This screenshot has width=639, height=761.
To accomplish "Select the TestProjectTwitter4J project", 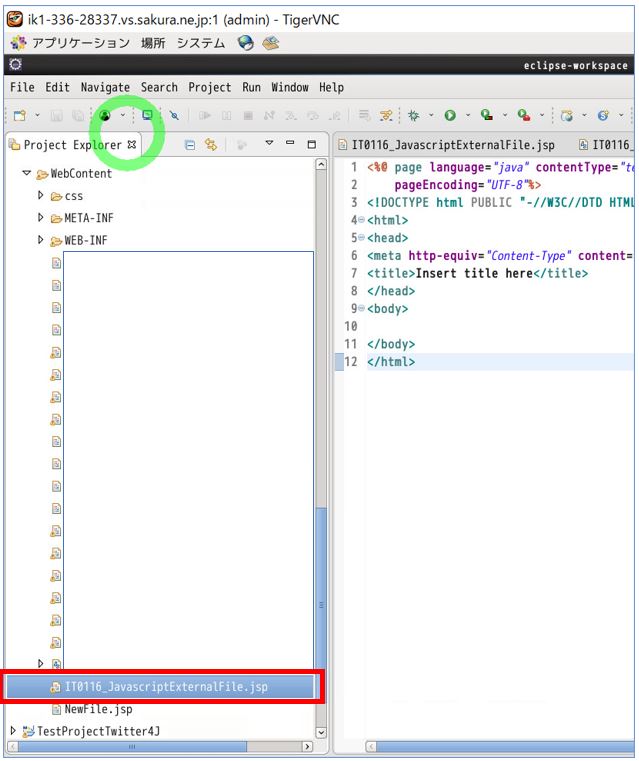I will pyautogui.click(x=98, y=730).
